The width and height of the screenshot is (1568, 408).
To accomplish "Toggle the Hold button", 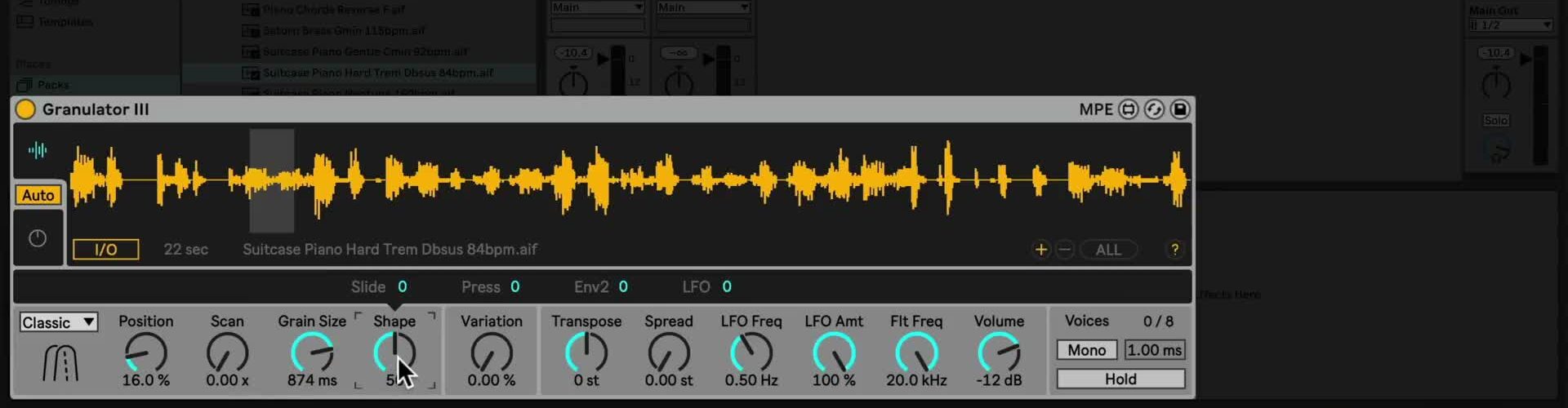I will tap(1120, 379).
